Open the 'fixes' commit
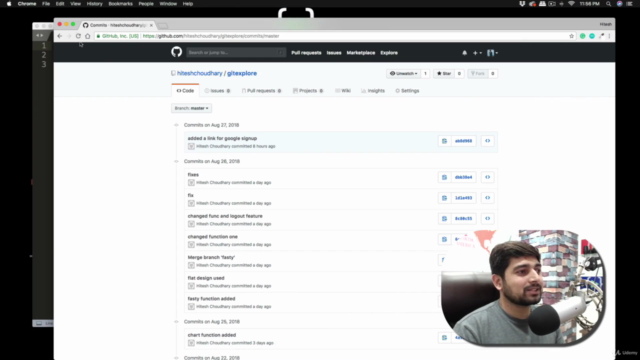This screenshot has width=640, height=360. [x=193, y=175]
